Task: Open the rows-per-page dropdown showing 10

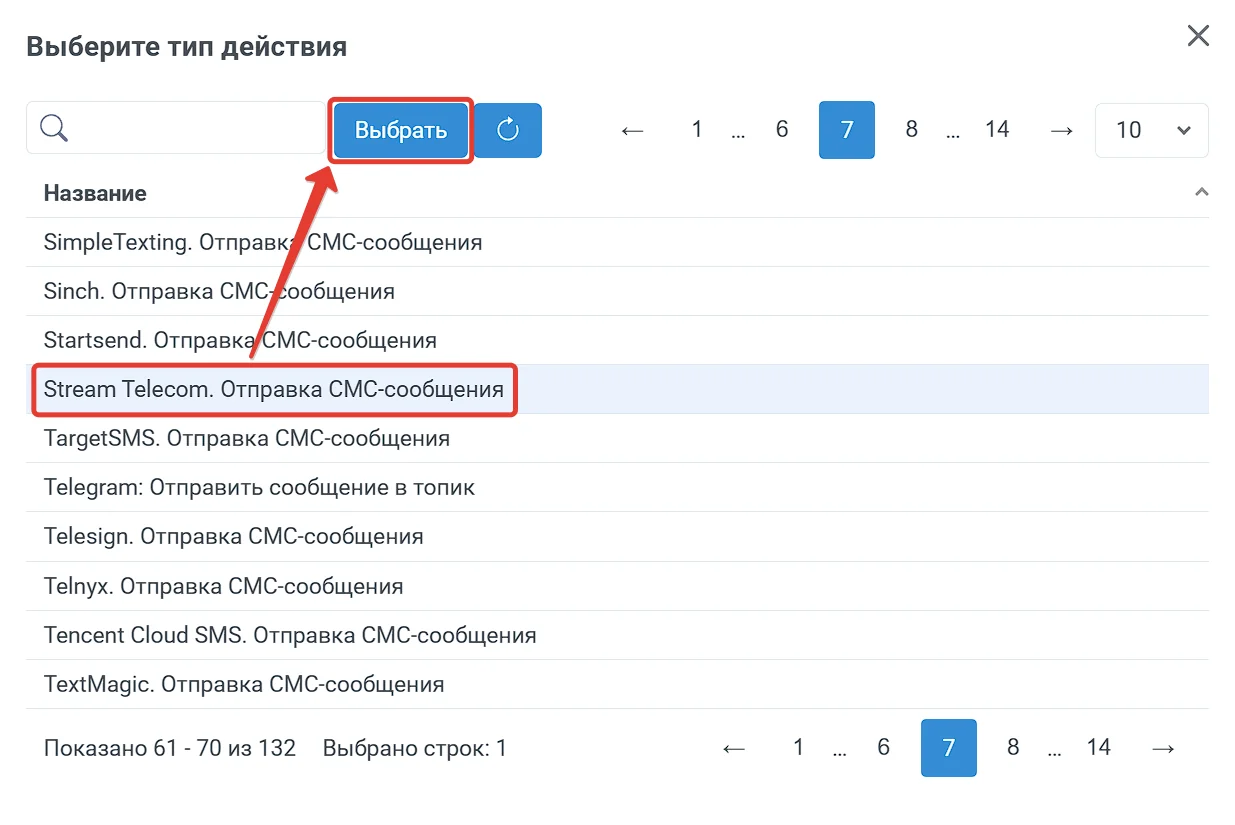Action: tap(1152, 130)
